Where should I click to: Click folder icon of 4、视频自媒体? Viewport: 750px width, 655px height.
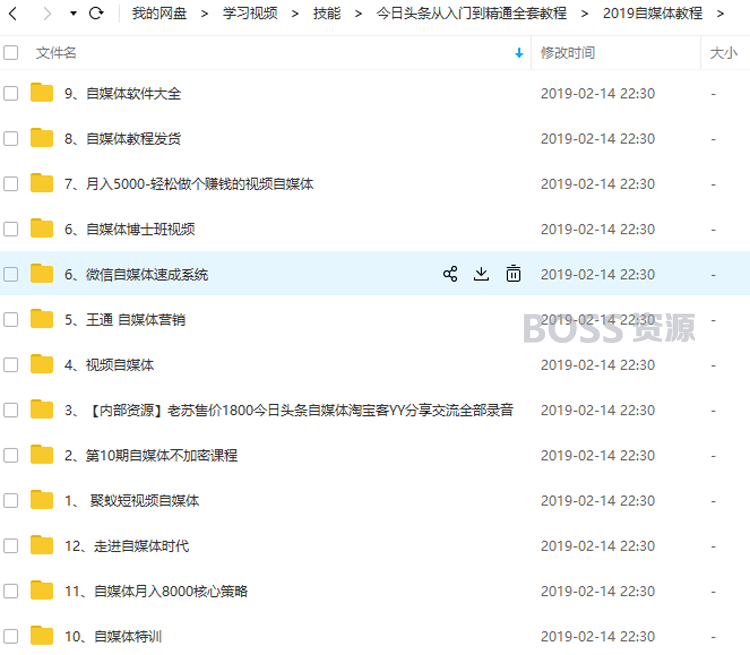42,364
